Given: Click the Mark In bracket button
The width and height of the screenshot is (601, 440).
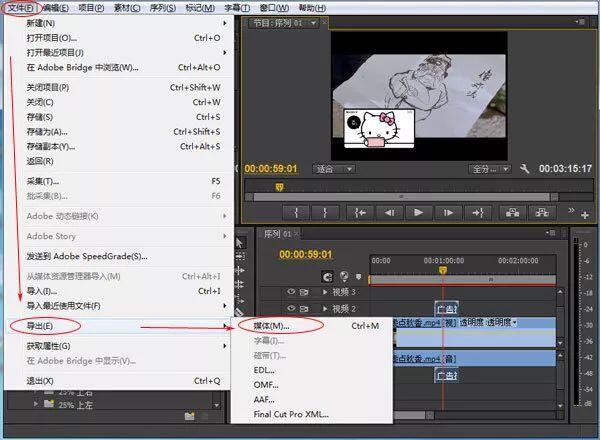Looking at the screenshot, I should (296, 212).
